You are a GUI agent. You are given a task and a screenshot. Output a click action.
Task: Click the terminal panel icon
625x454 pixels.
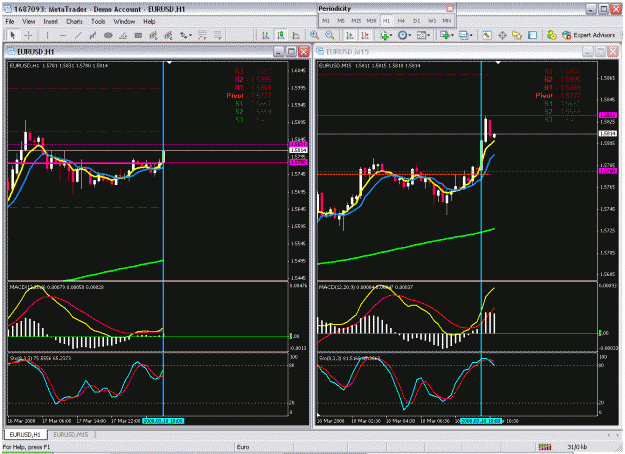[532, 35]
